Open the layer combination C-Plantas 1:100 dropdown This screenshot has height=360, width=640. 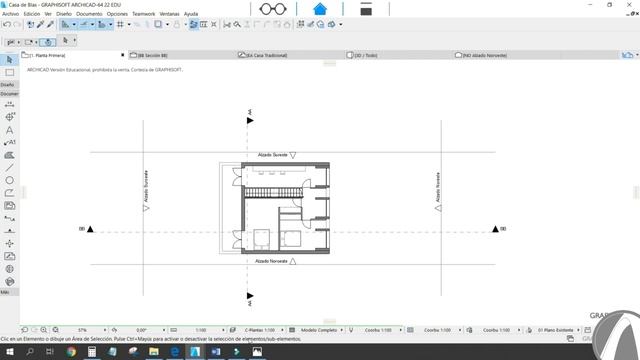282,330
